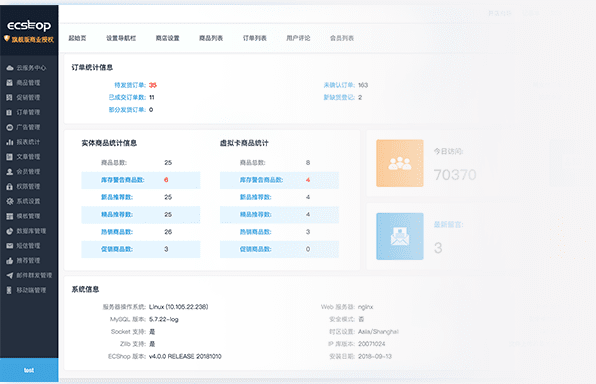Viewport: 596px width, 384px height.
Task: Click 库存警告商品数 under 虚拟卡商品统计
Action: click(261, 180)
